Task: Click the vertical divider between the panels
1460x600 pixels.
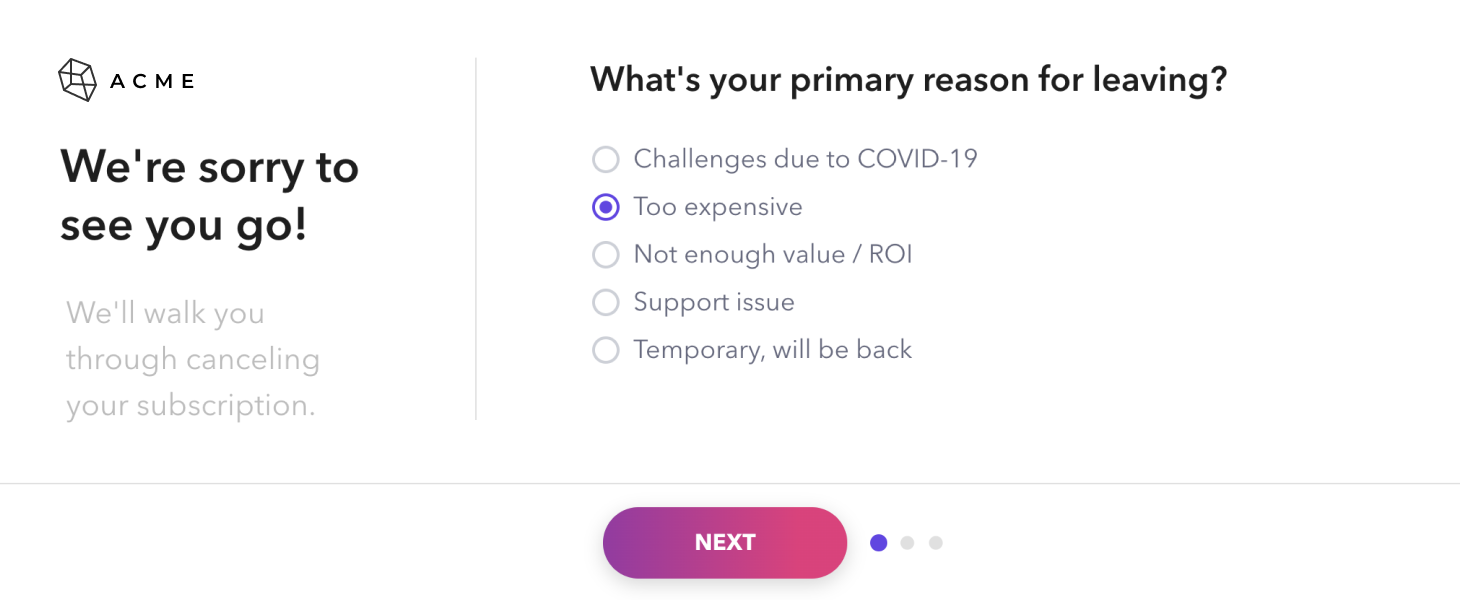Action: [476, 238]
